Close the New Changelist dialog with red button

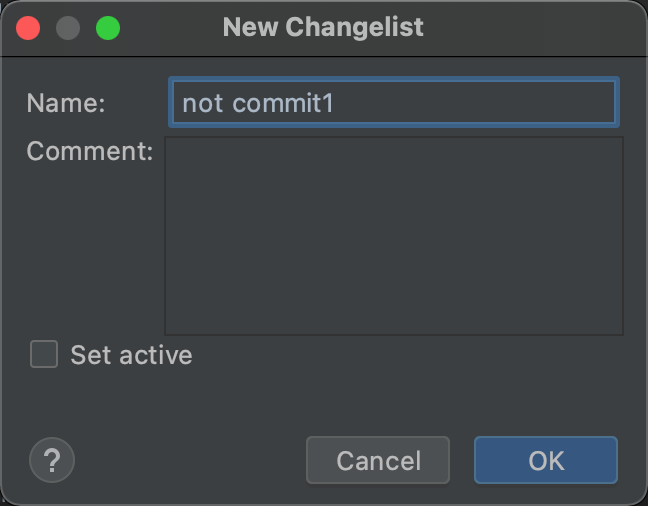pos(28,27)
